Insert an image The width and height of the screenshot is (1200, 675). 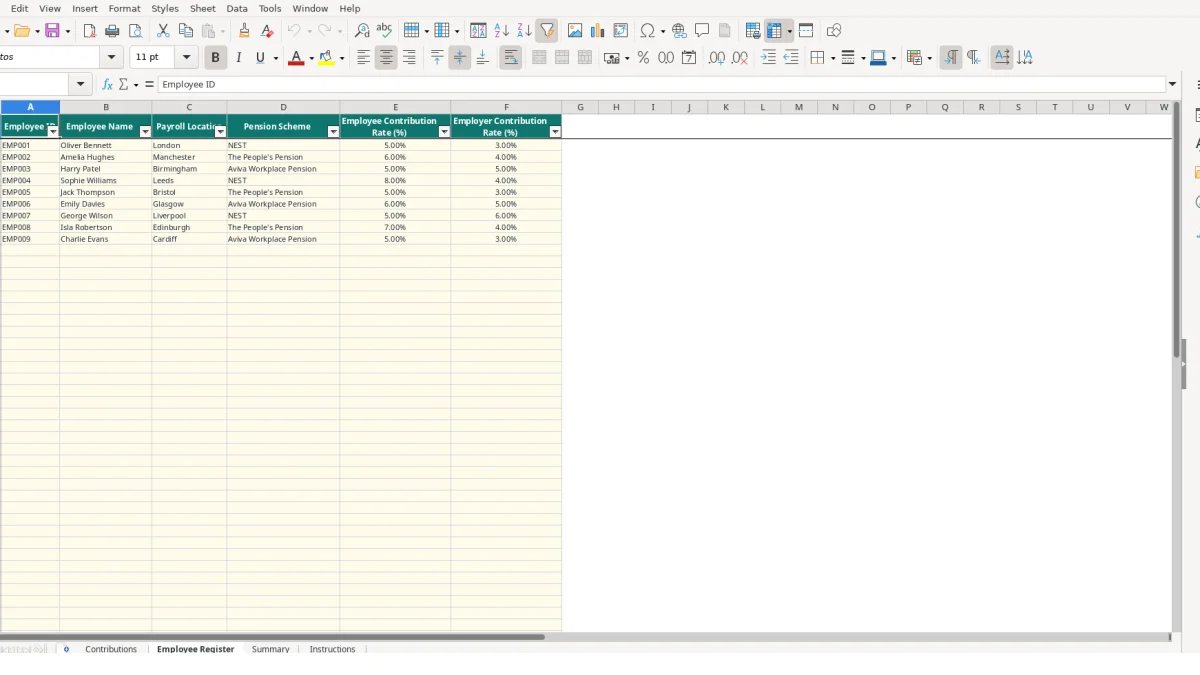coord(574,31)
